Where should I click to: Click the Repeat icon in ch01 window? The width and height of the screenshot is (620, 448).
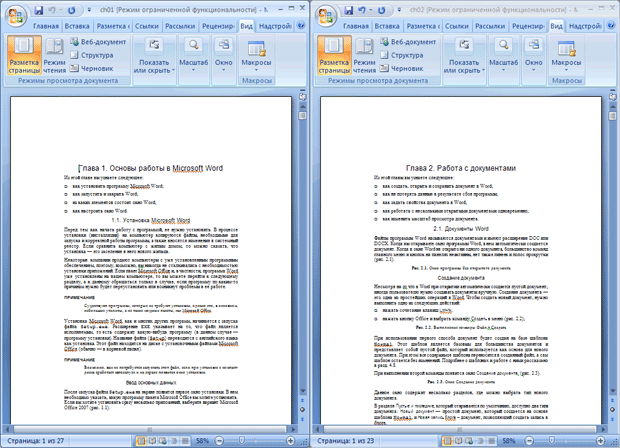[72, 10]
